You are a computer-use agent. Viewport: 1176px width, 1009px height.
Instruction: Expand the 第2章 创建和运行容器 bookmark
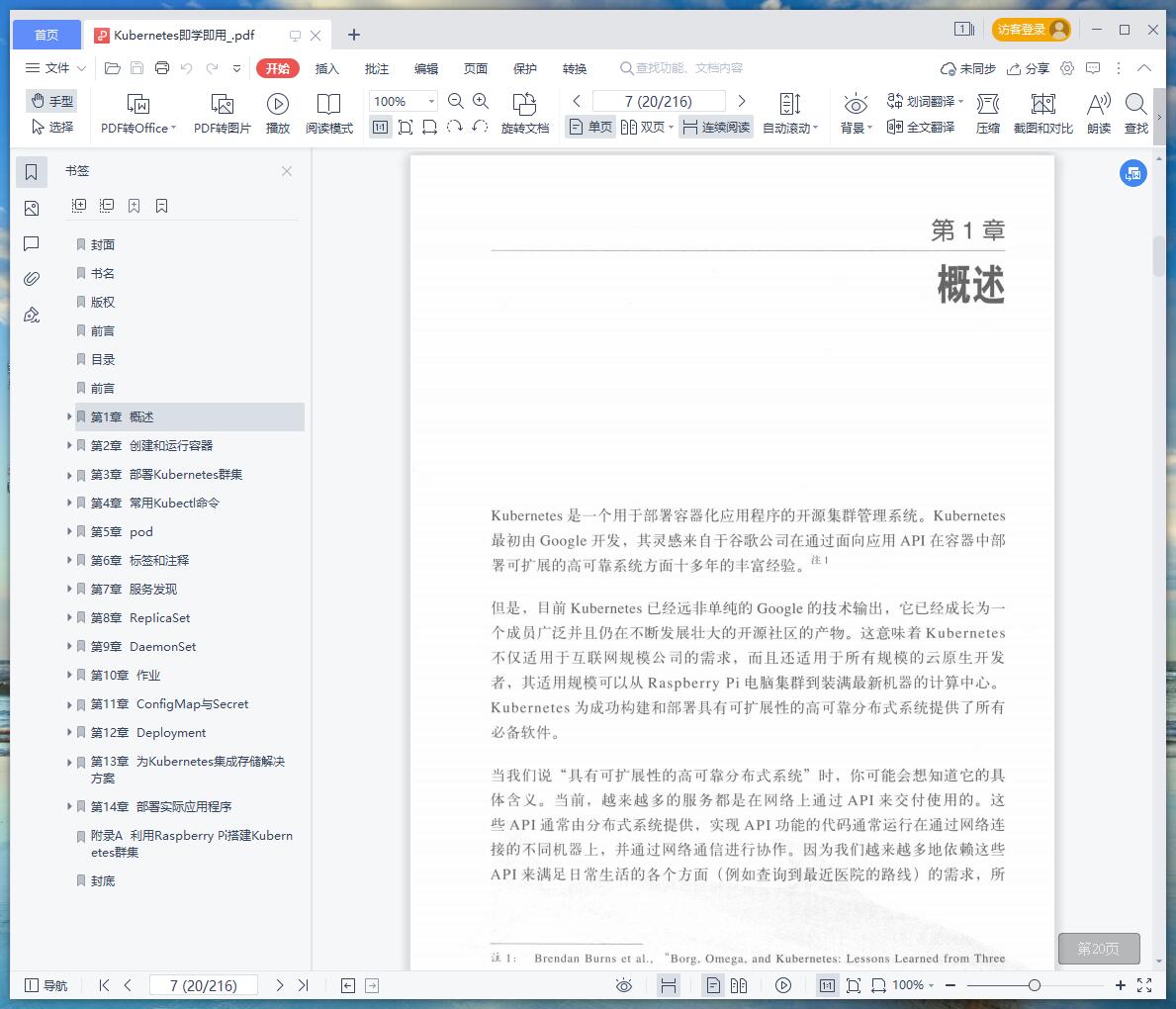point(70,445)
